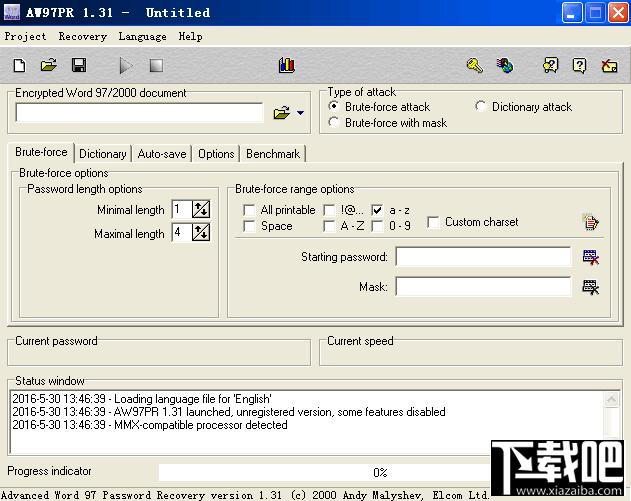This screenshot has height=501, width=631.
Task: Click the custom charset definition icon
Action: (591, 222)
